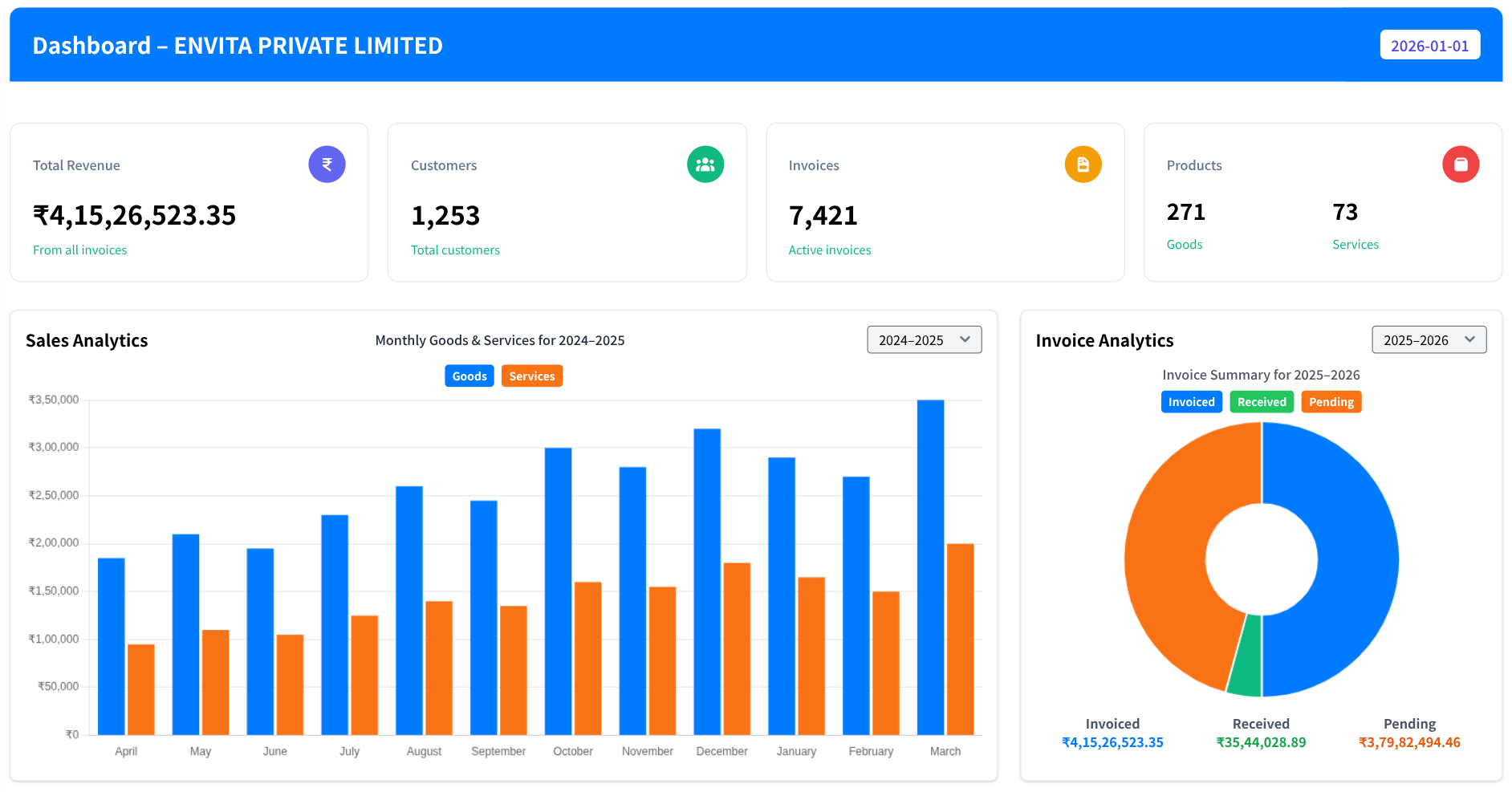Click 'From all invoices' text
The height and width of the screenshot is (792, 1512).
[80, 250]
